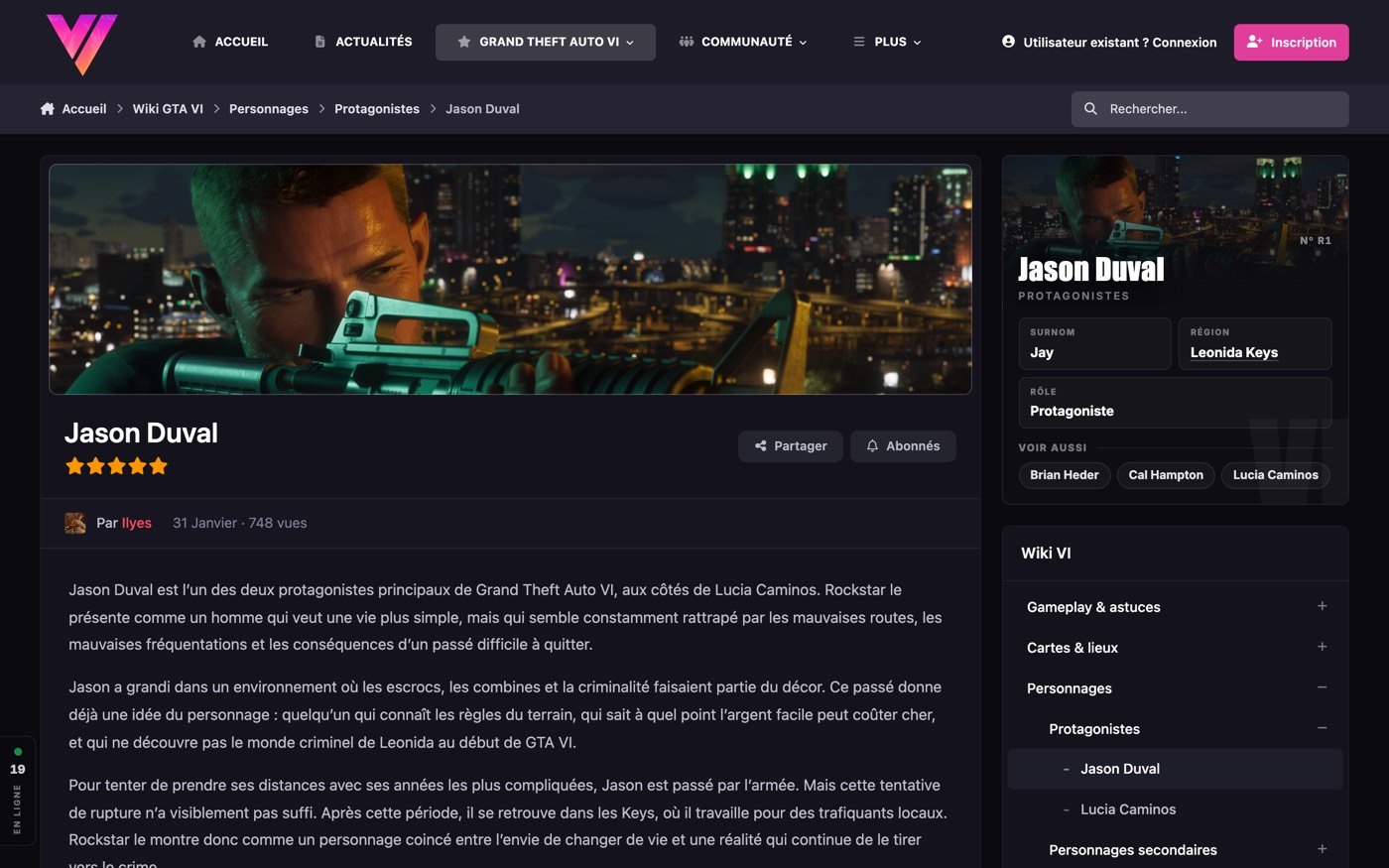1389x868 pixels.
Task: Click the Abonnés follow button
Action: [903, 446]
